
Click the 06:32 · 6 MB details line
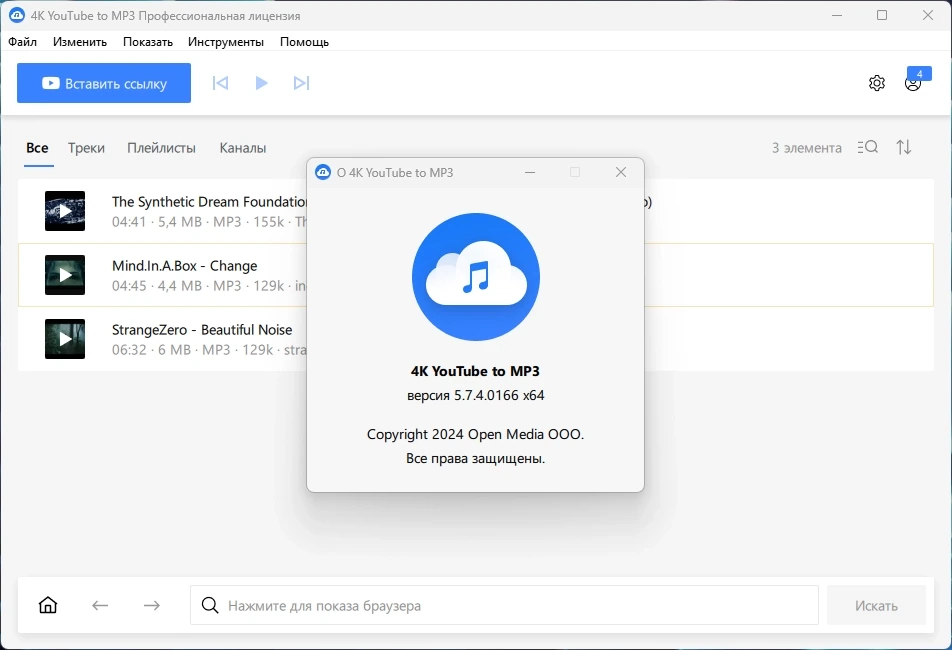pyautogui.click(x=209, y=350)
